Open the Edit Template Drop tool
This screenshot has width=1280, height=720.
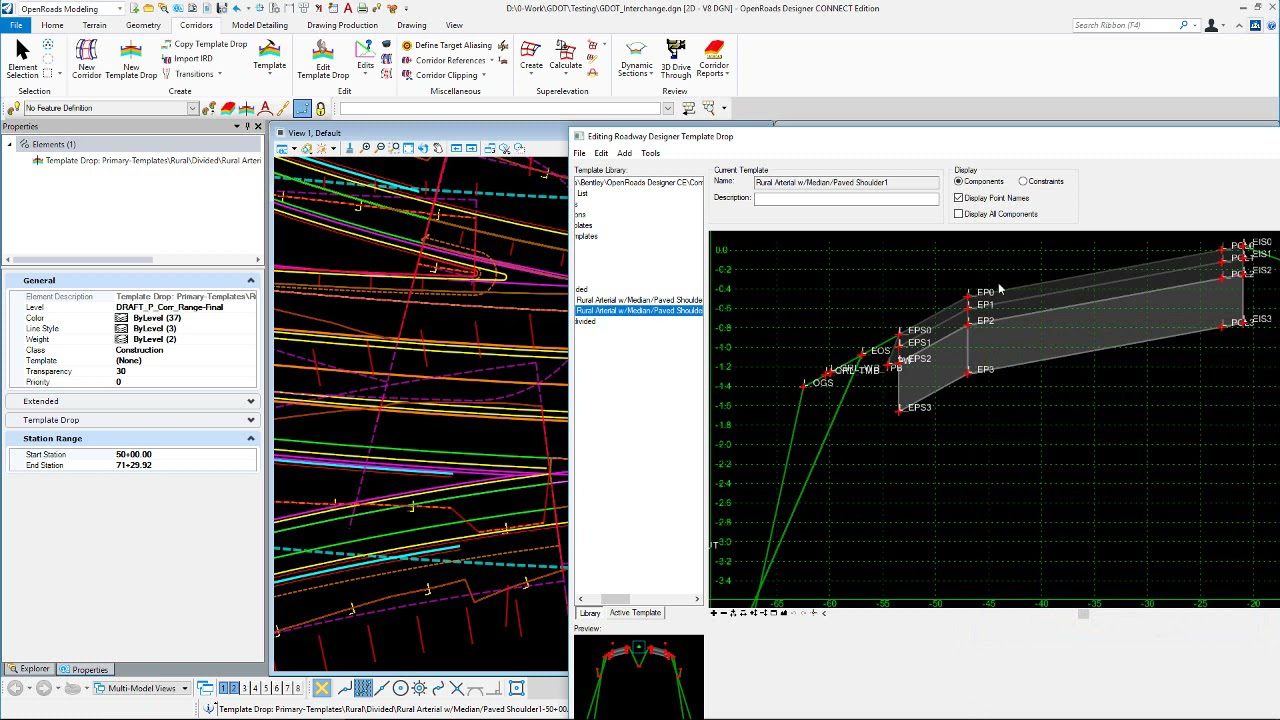coord(322,59)
